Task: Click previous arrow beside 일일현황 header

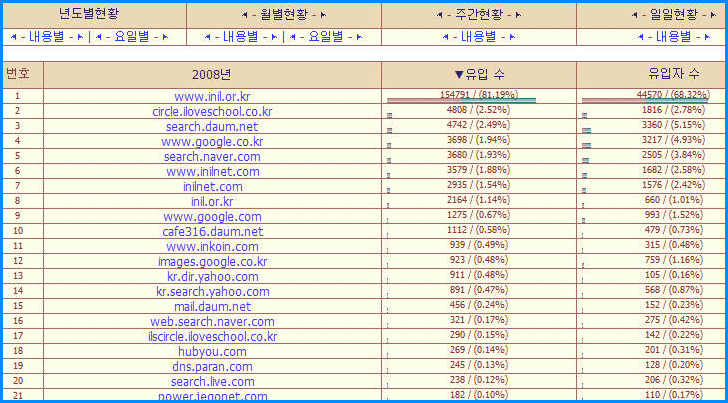Action: pyautogui.click(x=635, y=15)
